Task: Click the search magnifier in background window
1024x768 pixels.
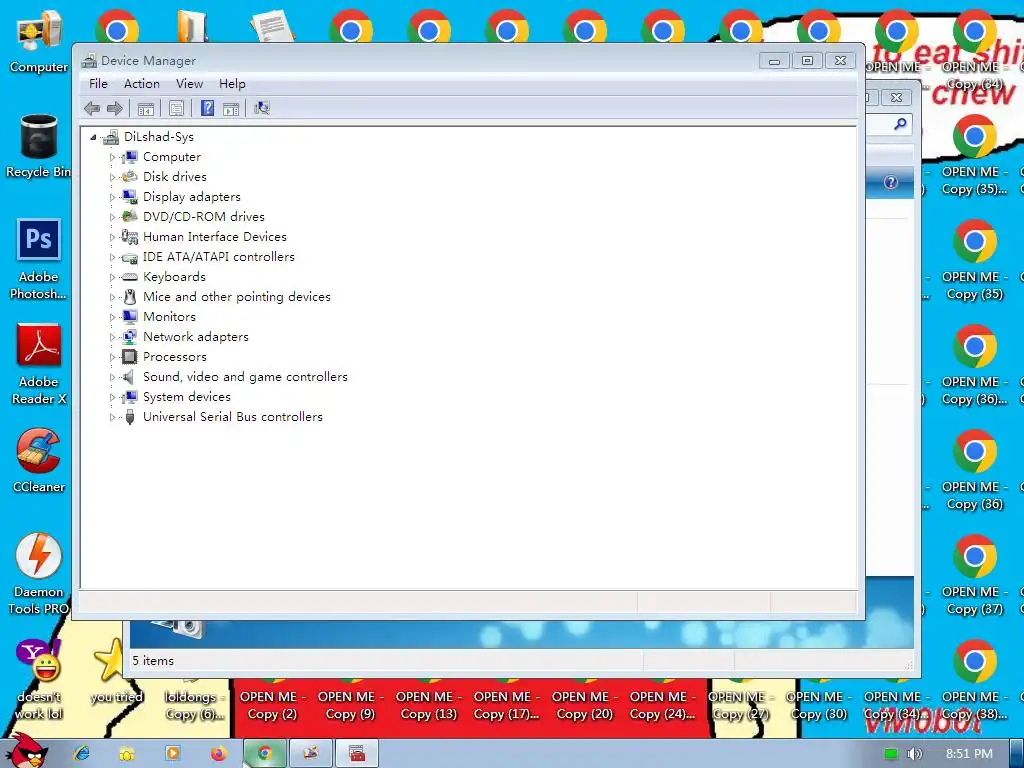Action: click(x=900, y=123)
